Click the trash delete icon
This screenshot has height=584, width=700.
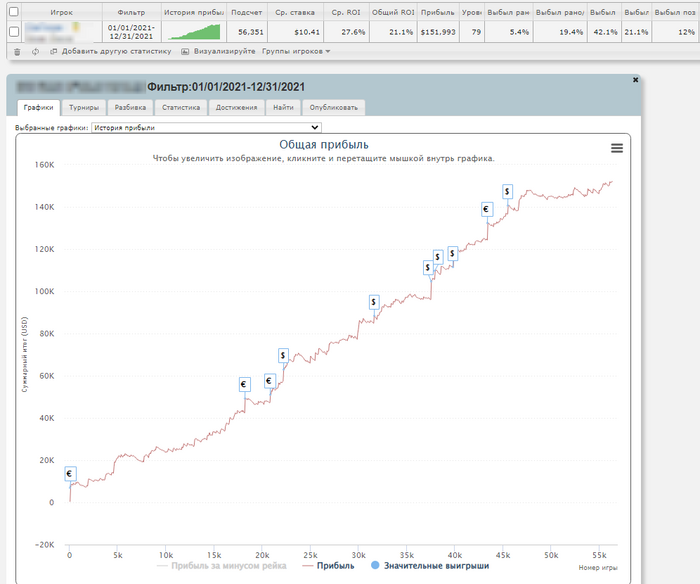[17, 51]
